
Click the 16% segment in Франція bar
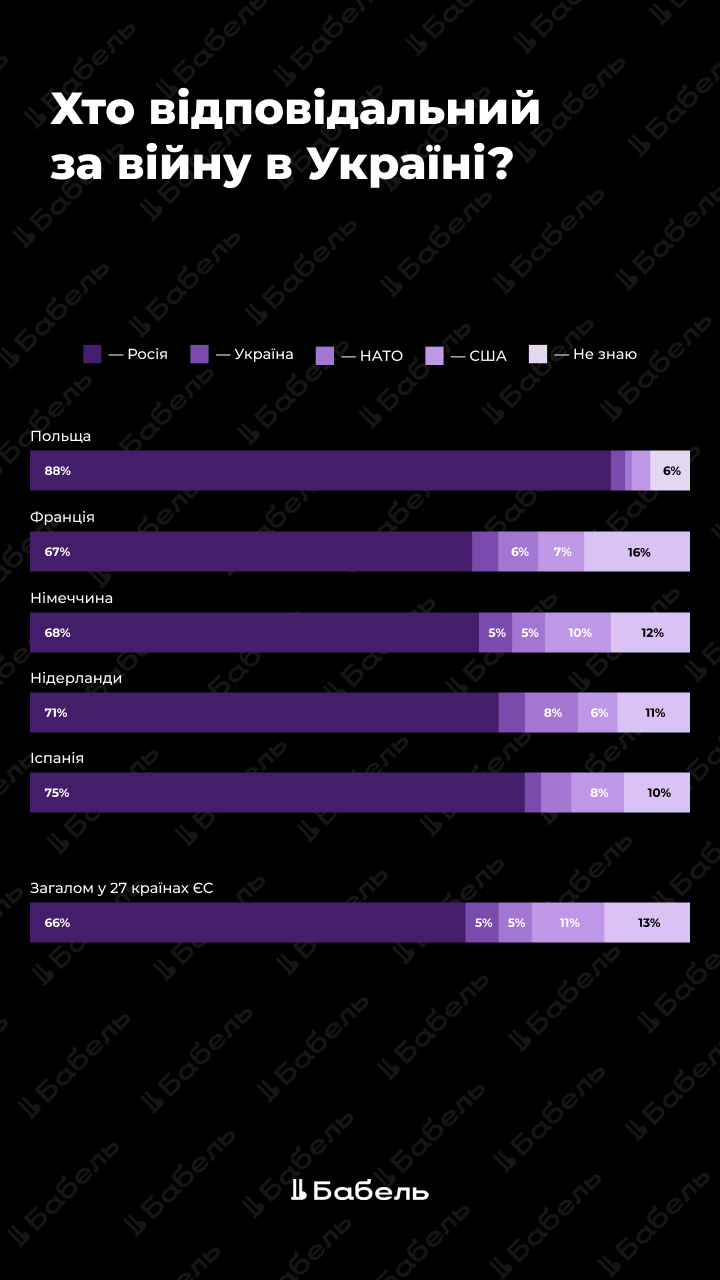(x=637, y=551)
